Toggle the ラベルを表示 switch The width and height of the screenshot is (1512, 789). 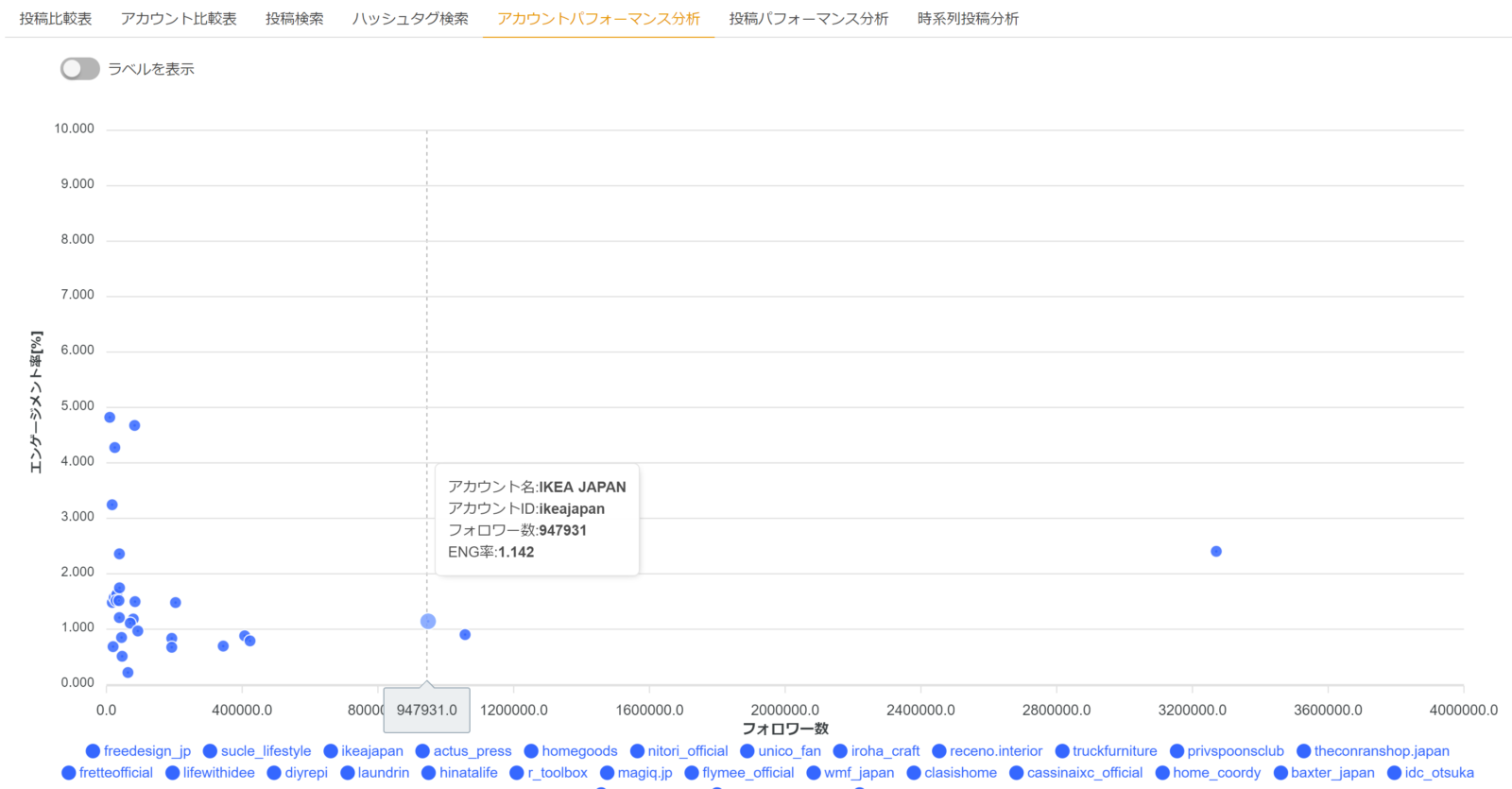[x=80, y=69]
